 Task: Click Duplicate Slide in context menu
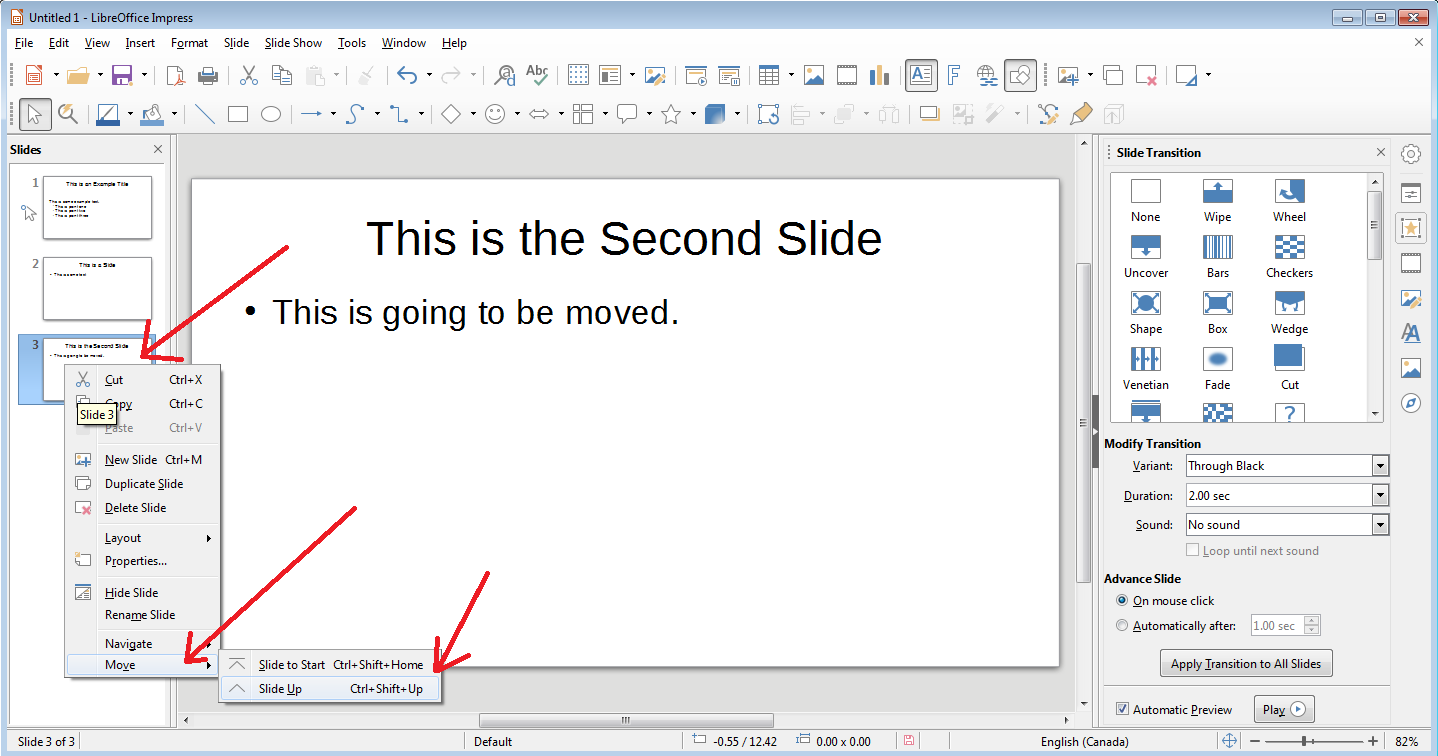(143, 484)
